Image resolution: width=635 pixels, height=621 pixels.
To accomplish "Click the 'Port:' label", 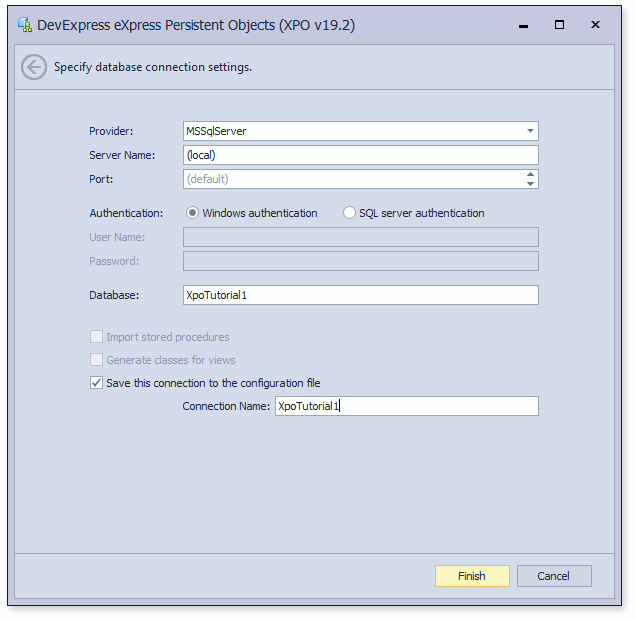I will (x=101, y=179).
